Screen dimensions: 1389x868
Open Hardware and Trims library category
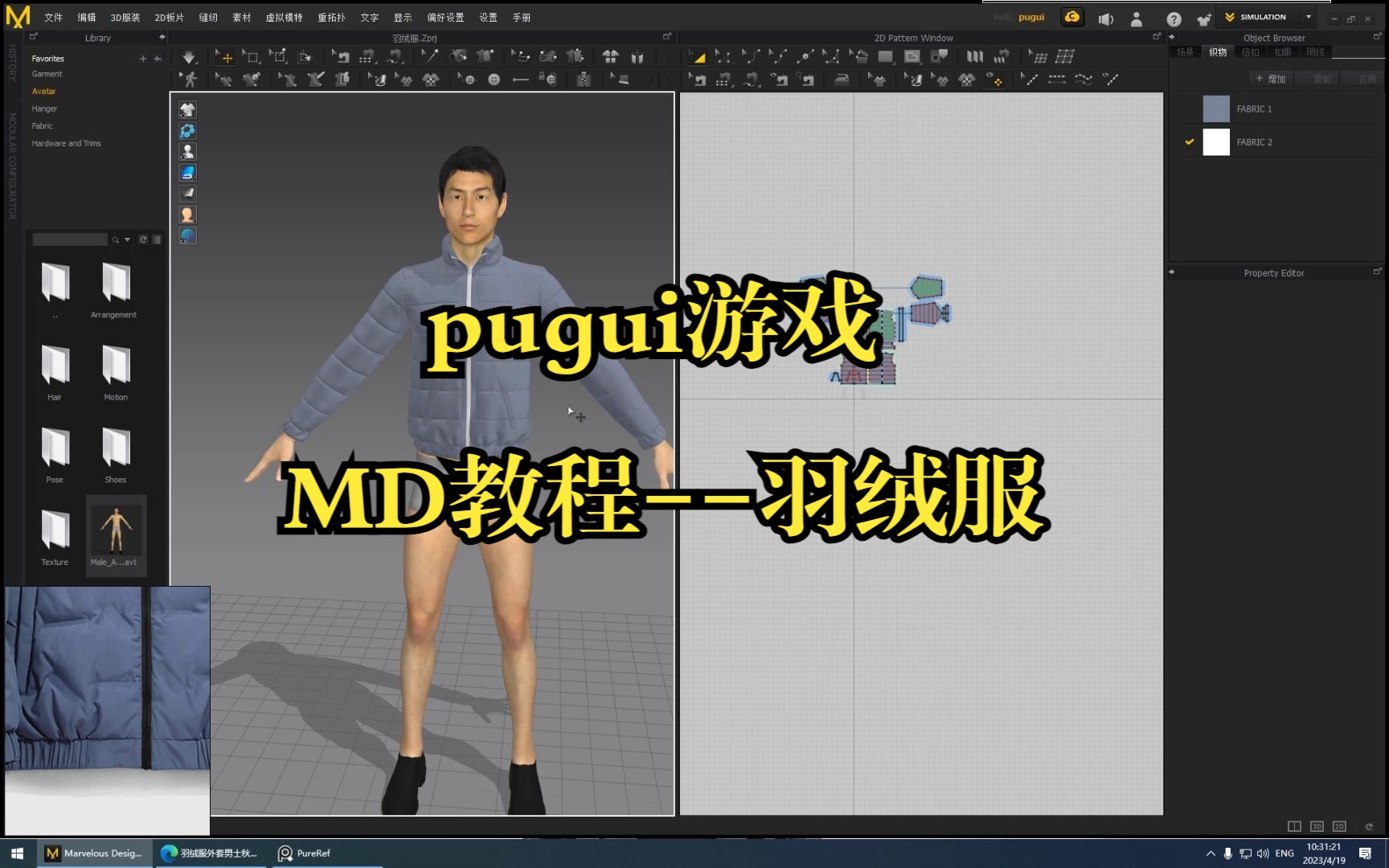pos(66,144)
